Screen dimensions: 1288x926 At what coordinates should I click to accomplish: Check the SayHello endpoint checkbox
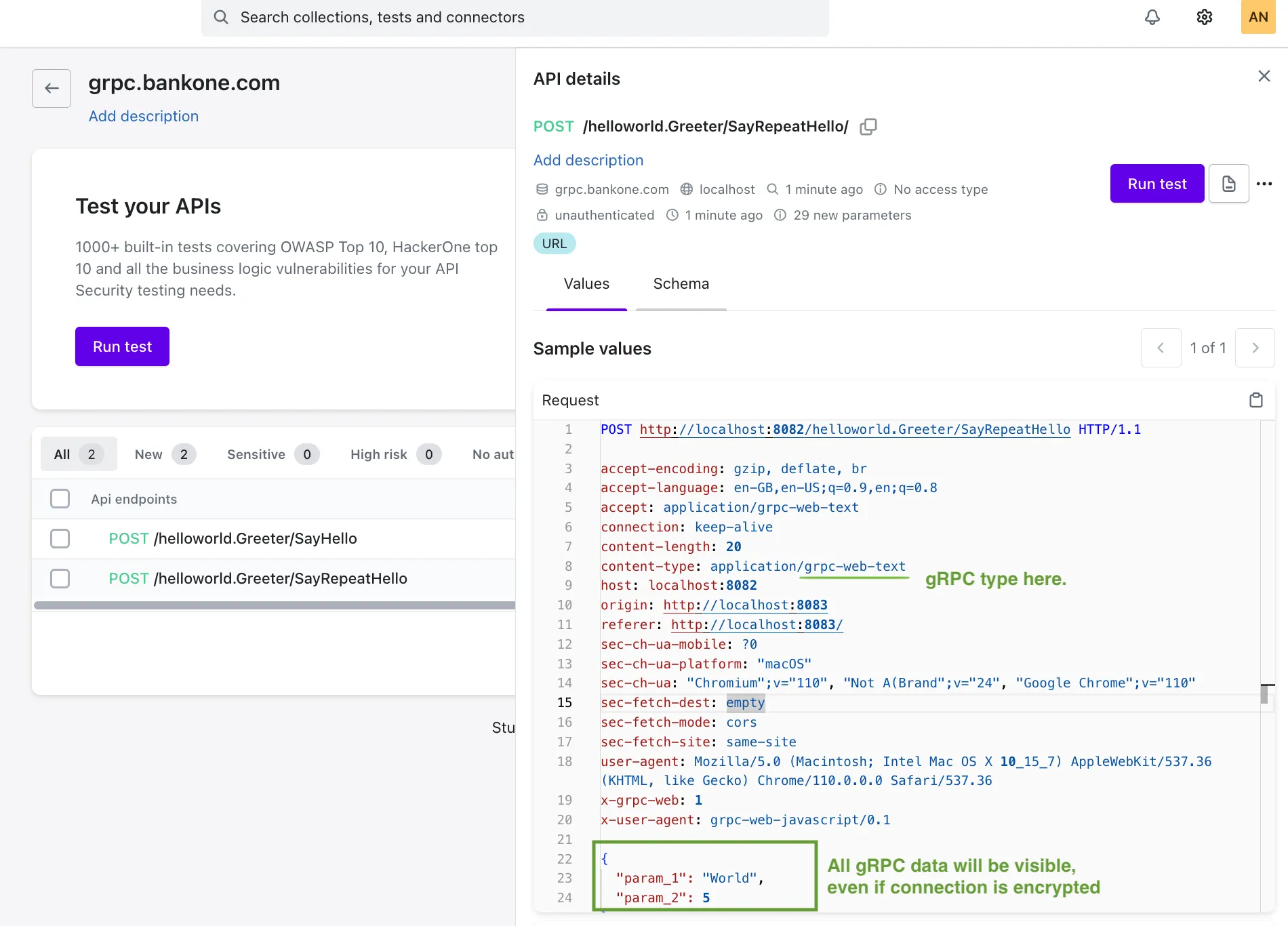point(60,539)
